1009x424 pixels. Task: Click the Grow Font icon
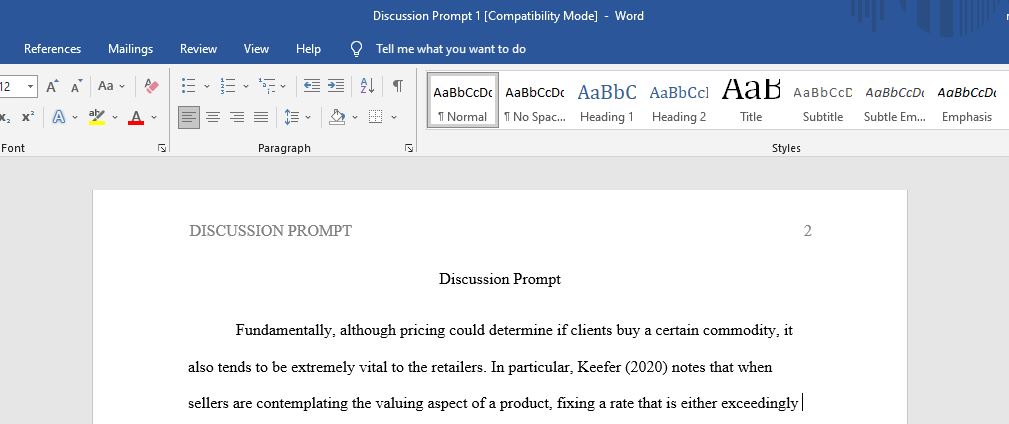pos(52,86)
